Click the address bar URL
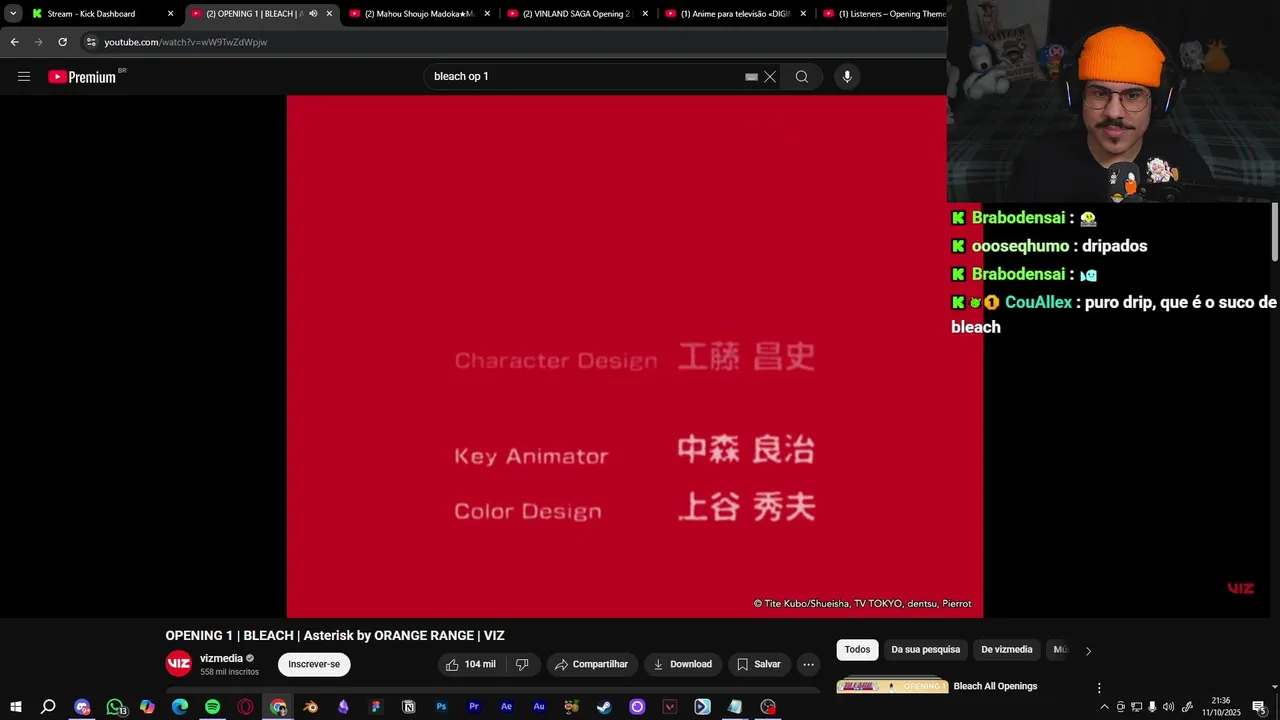 [186, 42]
